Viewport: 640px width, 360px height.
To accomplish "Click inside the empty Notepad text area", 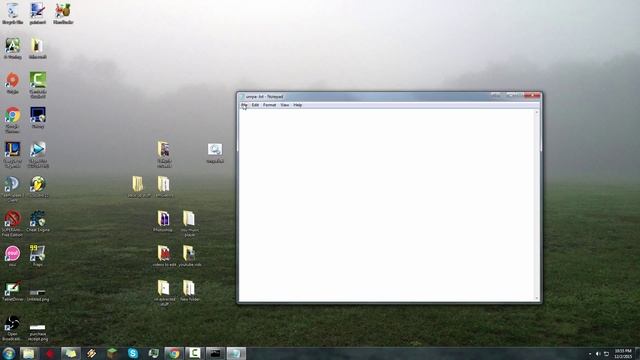I will click(x=387, y=205).
